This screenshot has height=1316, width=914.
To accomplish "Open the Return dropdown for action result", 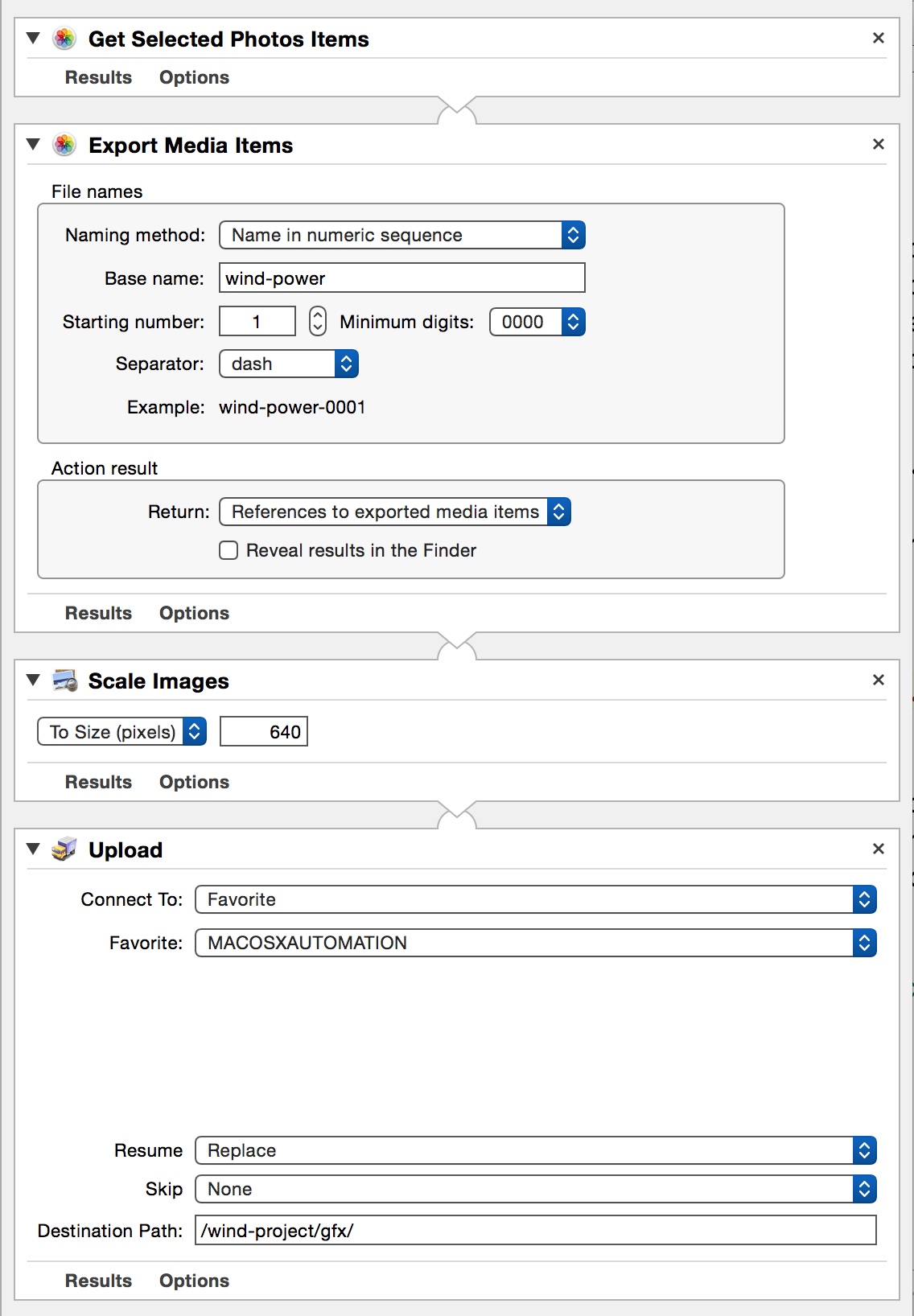I will [395, 512].
